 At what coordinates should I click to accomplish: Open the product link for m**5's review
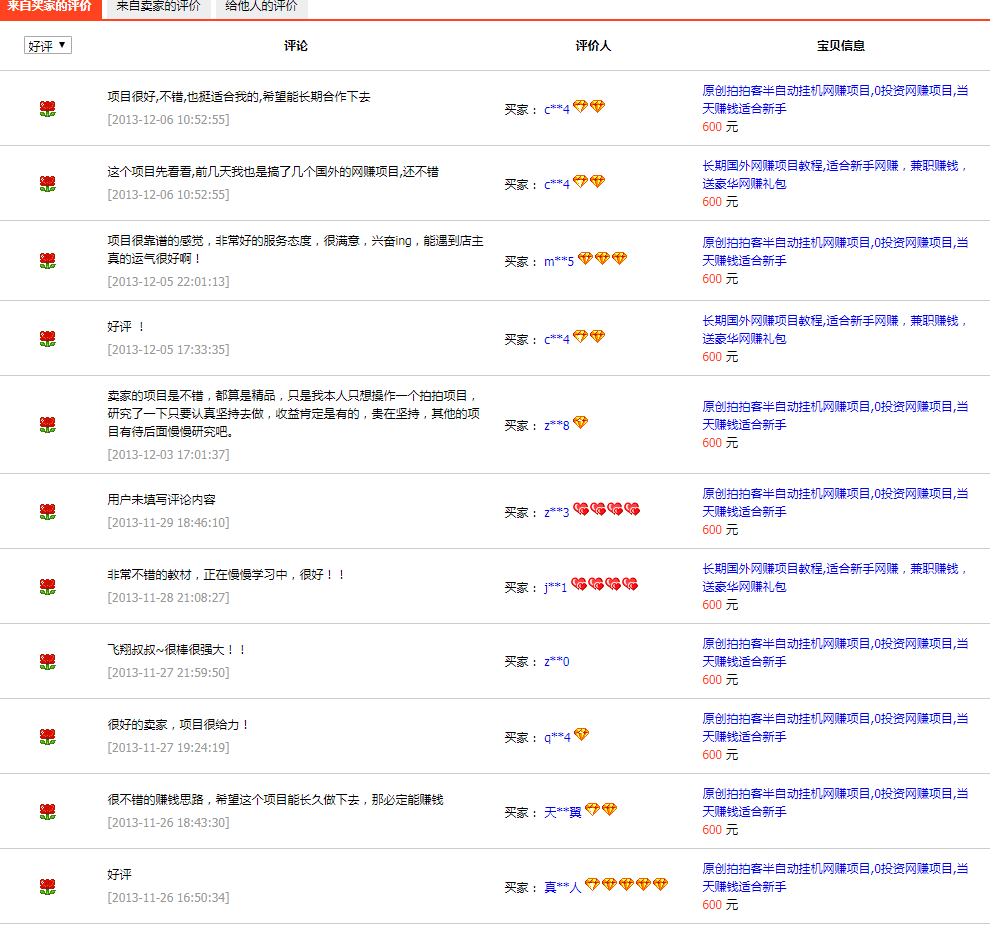point(835,251)
